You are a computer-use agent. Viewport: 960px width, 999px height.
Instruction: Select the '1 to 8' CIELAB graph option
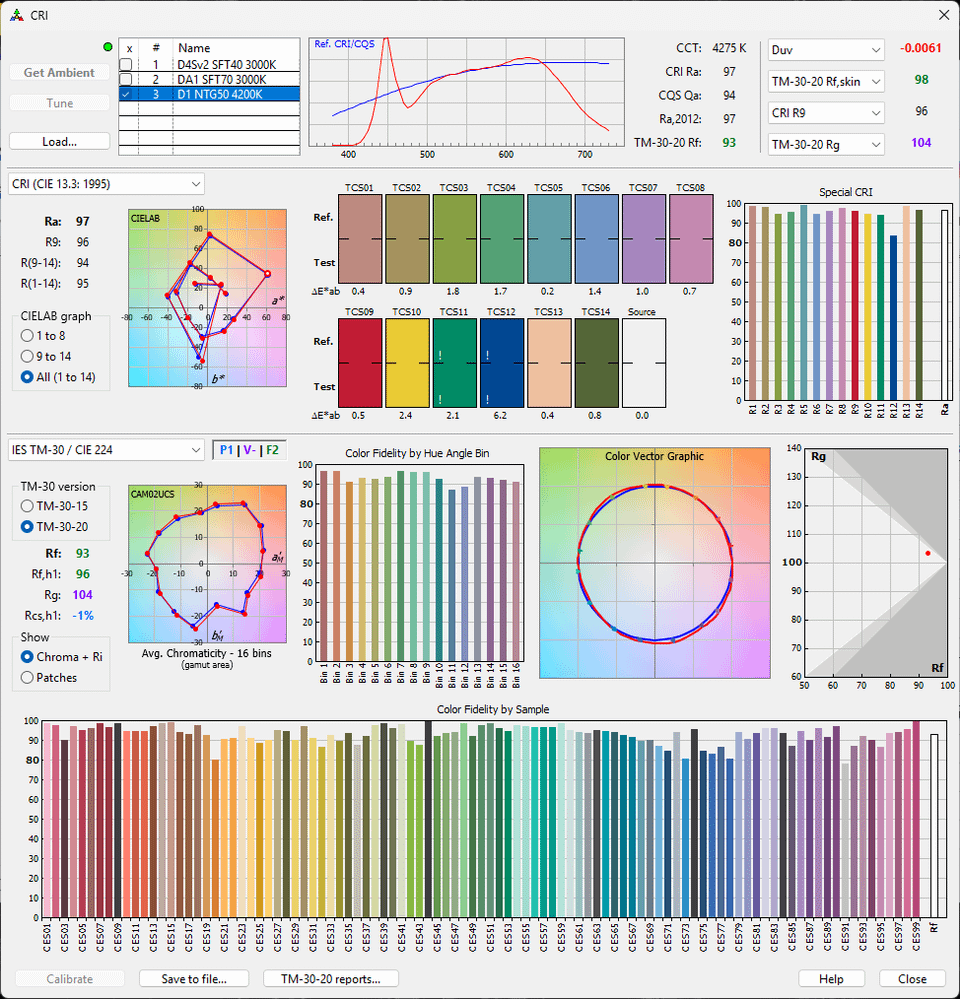pos(27,336)
